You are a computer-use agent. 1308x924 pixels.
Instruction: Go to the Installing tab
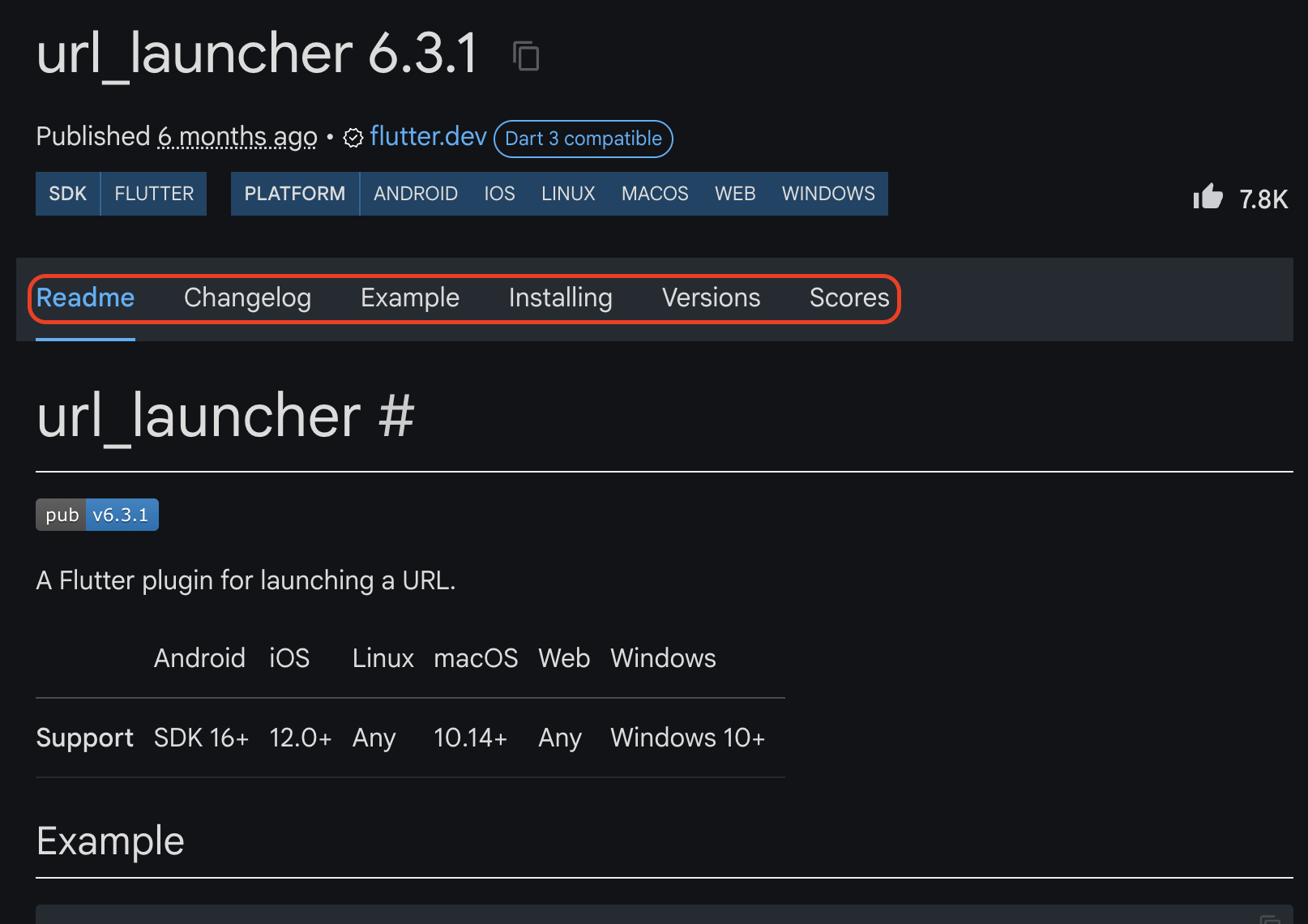point(560,297)
